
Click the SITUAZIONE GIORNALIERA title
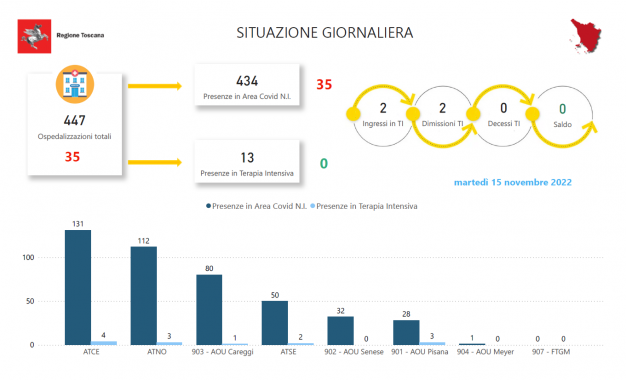pos(325,33)
